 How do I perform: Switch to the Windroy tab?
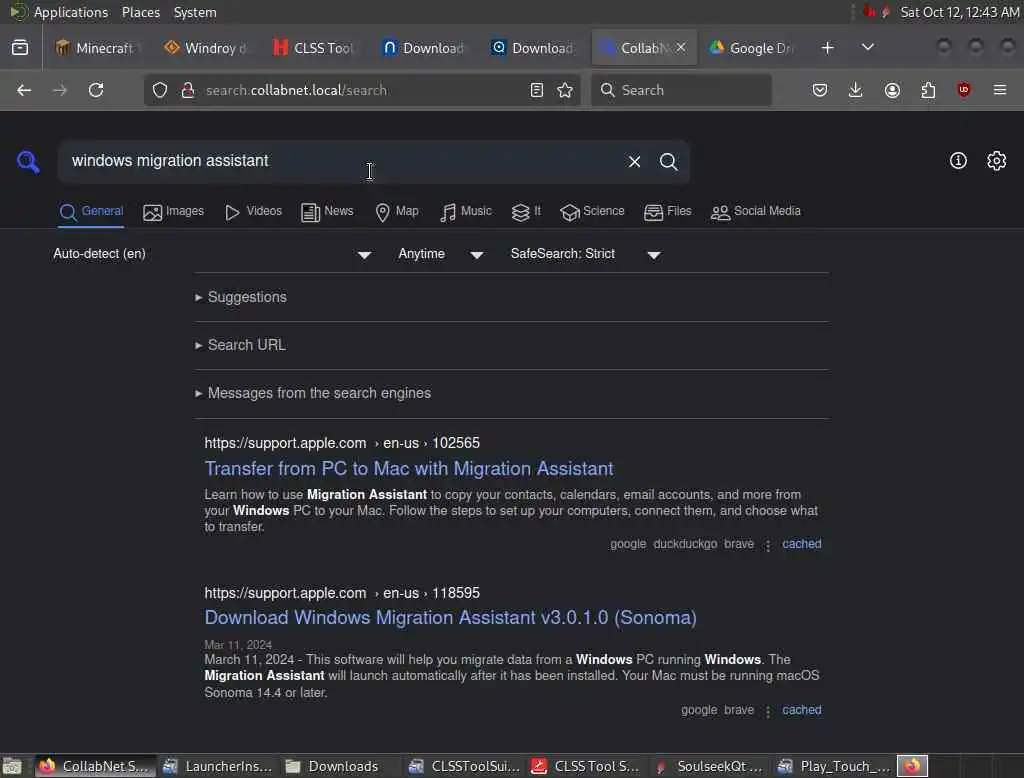point(206,48)
